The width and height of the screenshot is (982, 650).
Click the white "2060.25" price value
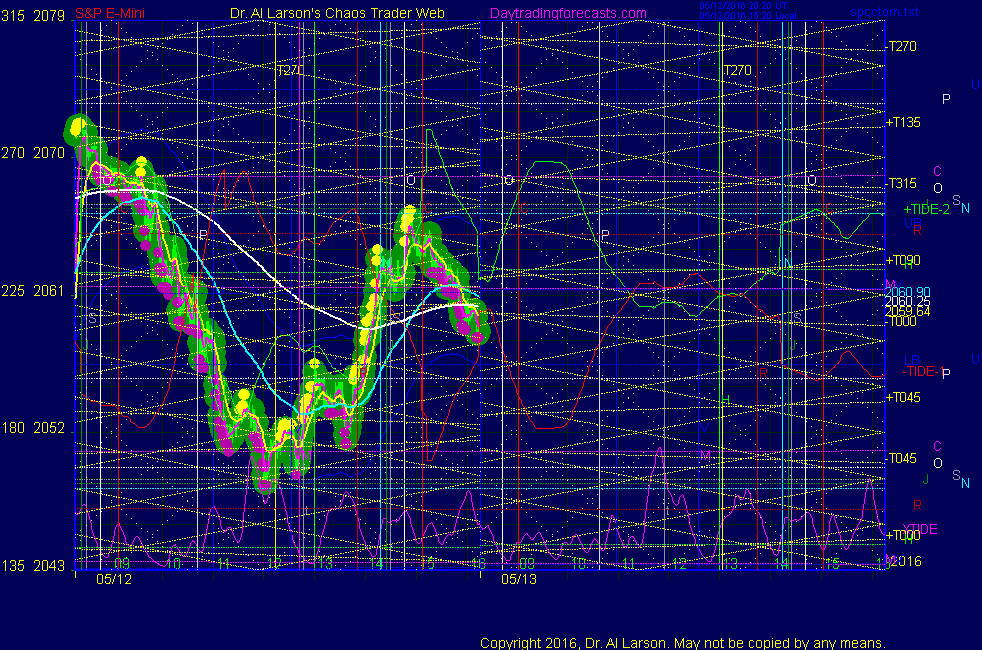(907, 301)
